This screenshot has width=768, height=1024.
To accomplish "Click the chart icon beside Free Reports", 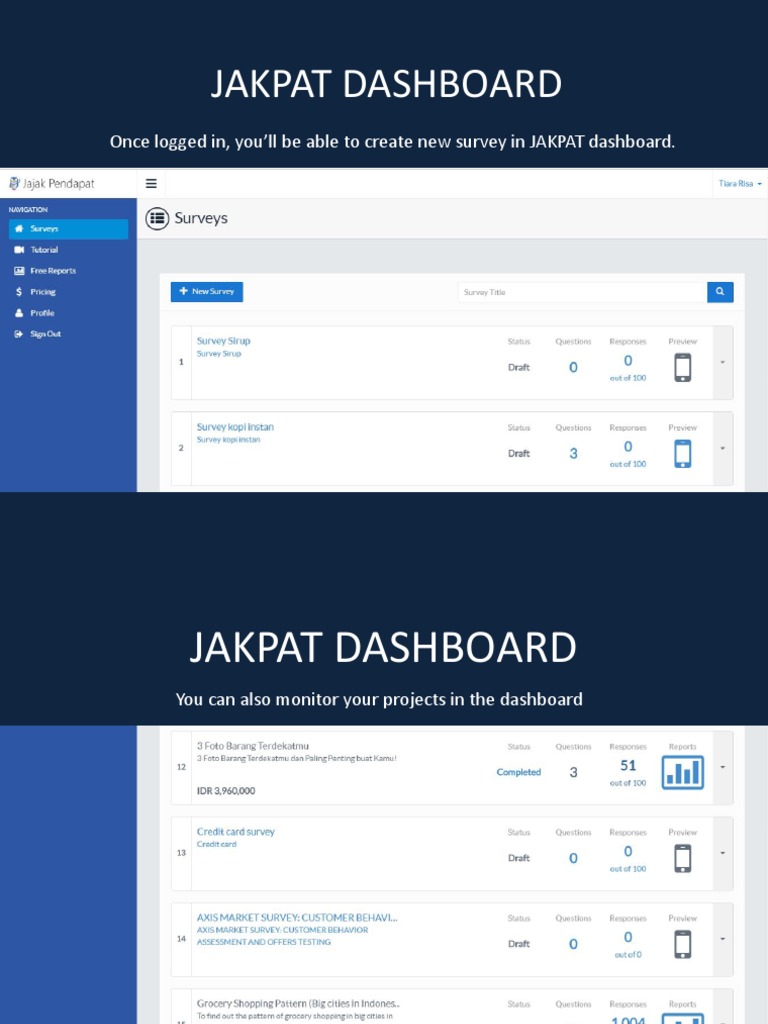I will click(19, 270).
